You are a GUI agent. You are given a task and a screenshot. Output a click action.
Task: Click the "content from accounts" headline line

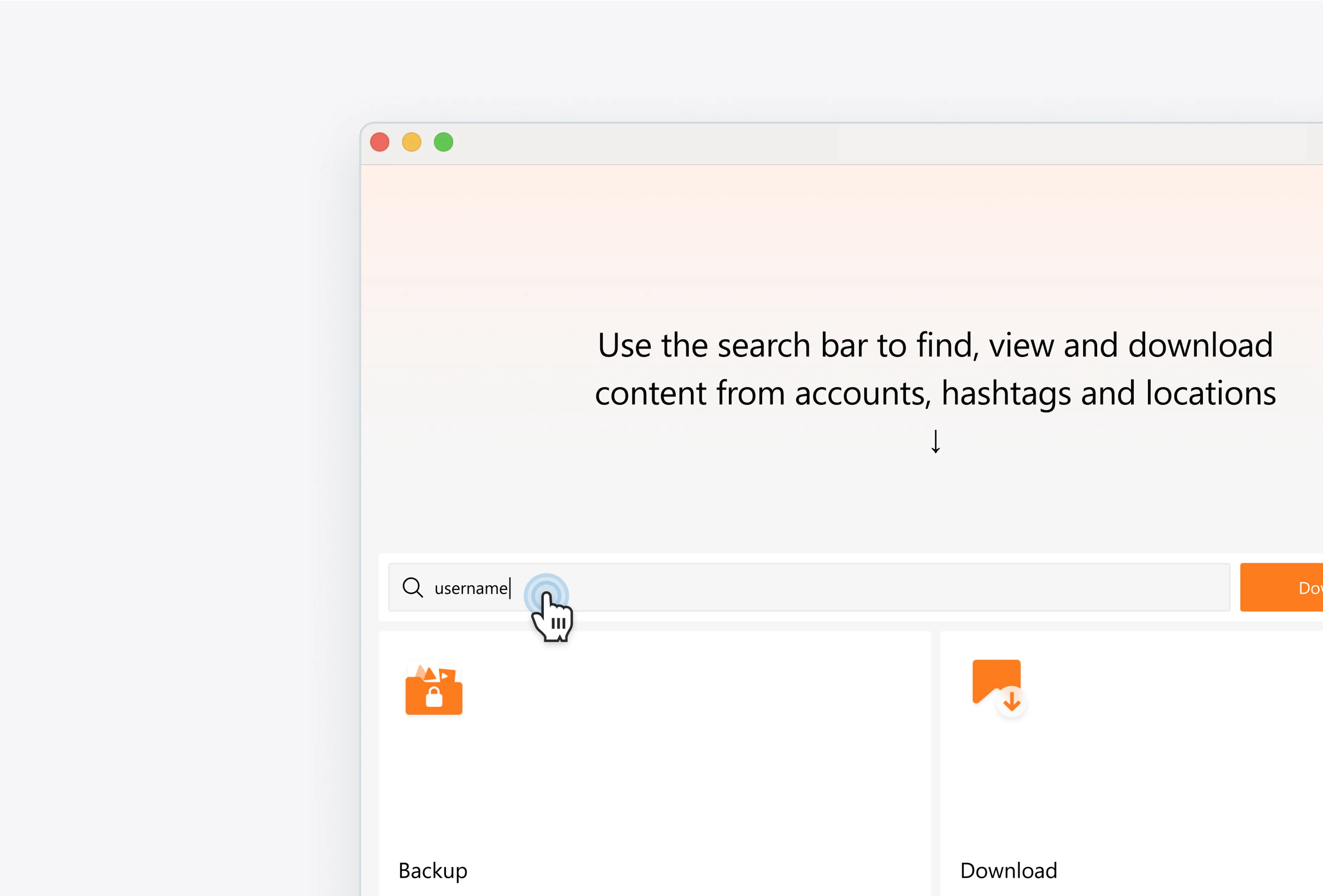click(935, 393)
